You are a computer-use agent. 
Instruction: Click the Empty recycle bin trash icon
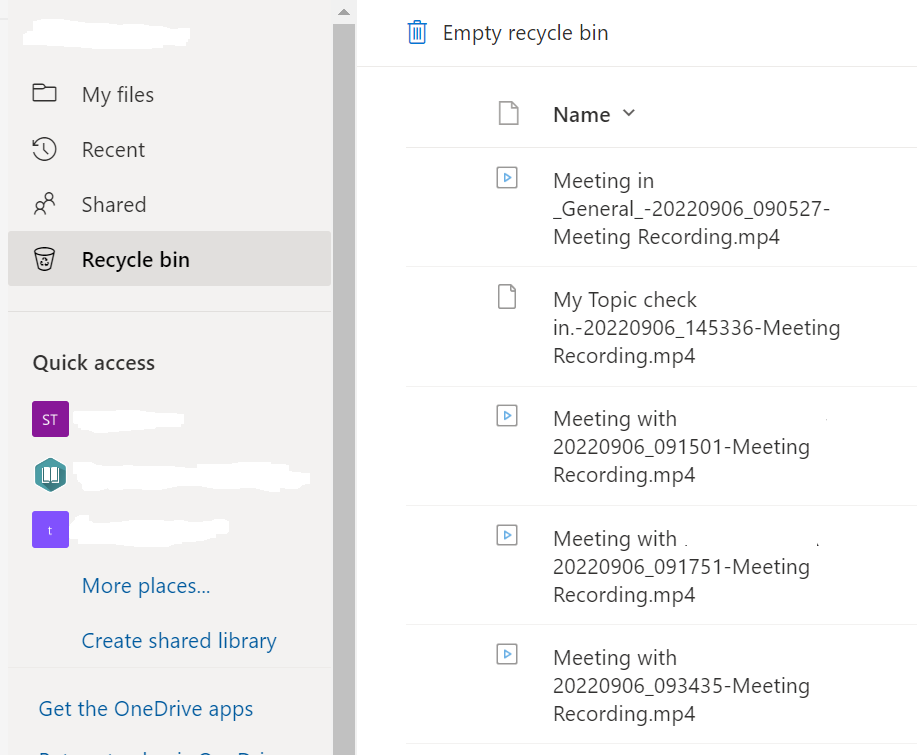(417, 32)
